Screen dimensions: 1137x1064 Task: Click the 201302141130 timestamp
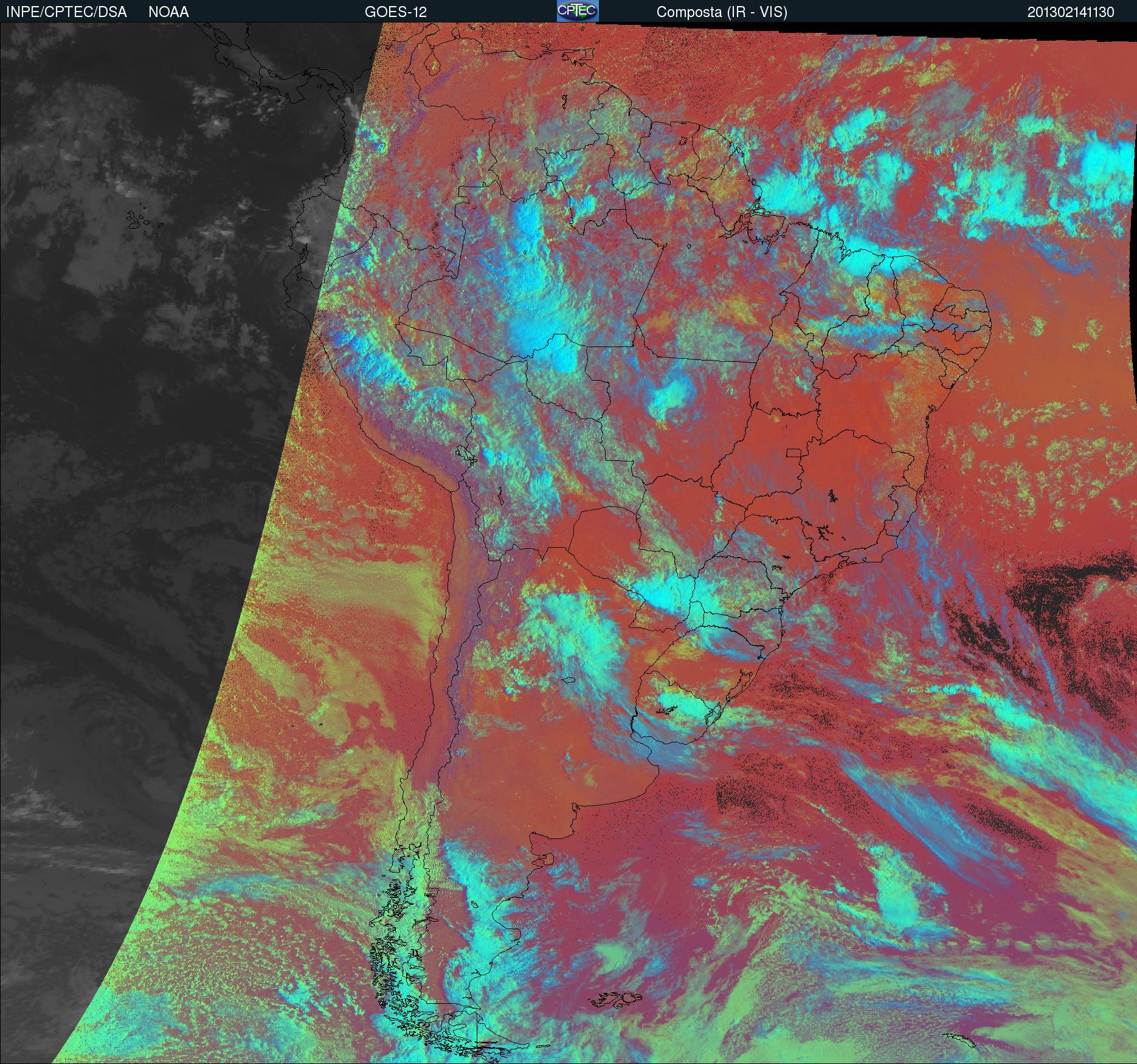(x=1070, y=12)
